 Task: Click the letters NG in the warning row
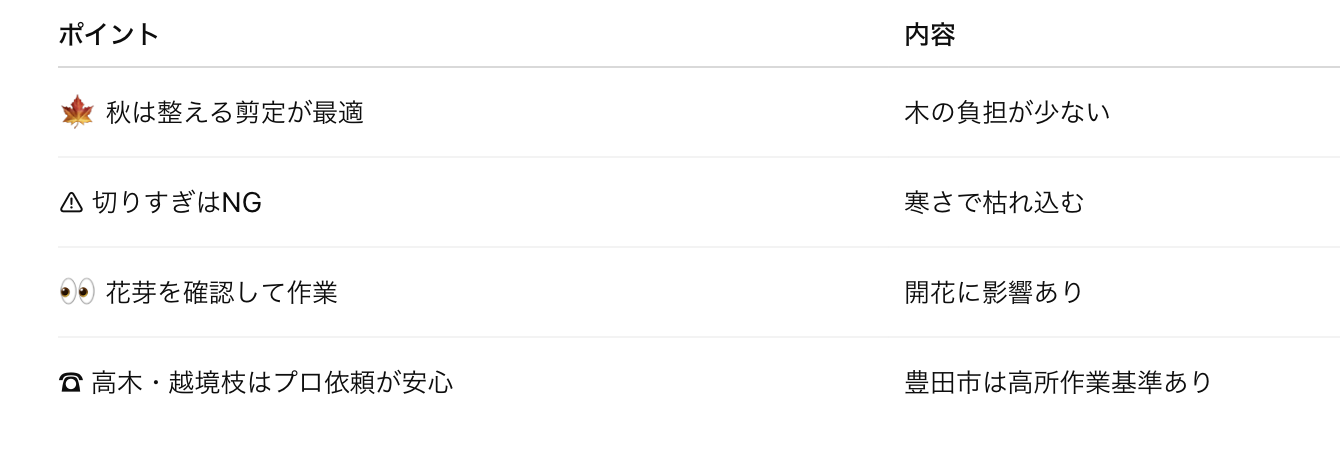[x=241, y=203]
